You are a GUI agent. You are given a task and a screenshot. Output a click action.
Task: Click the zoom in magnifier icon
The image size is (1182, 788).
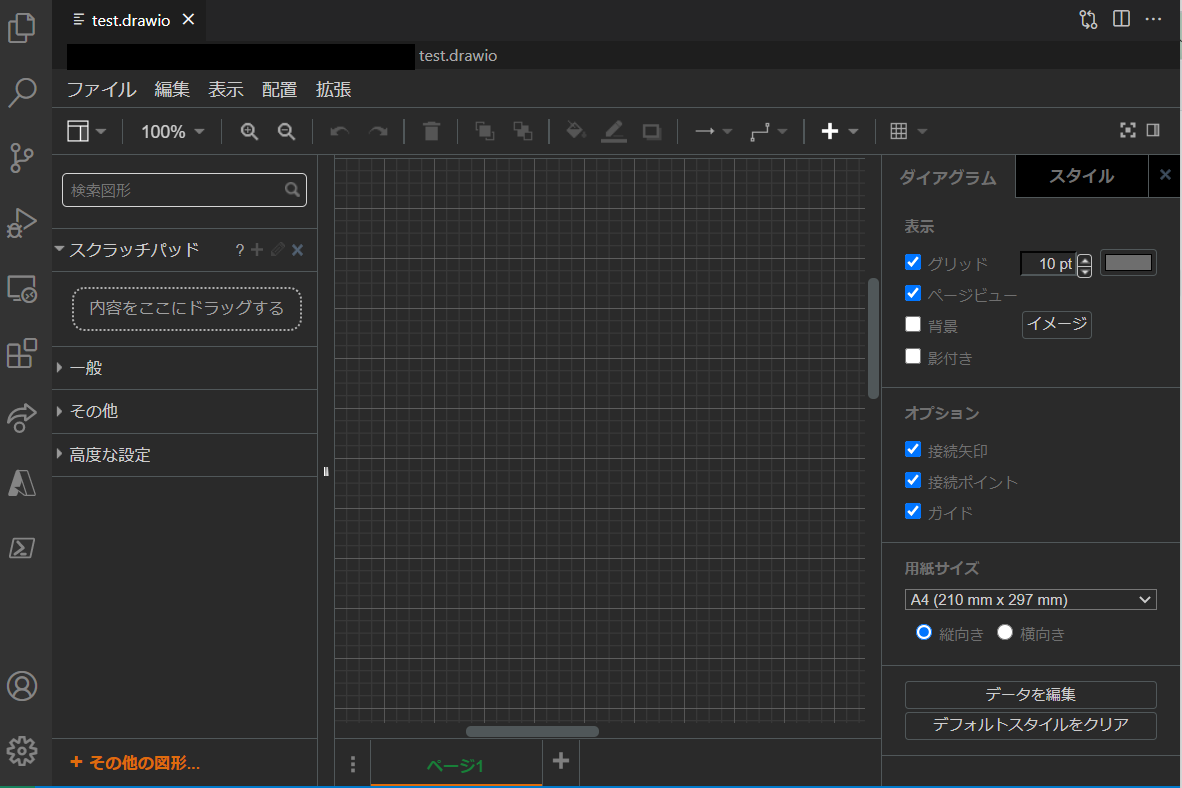(249, 131)
